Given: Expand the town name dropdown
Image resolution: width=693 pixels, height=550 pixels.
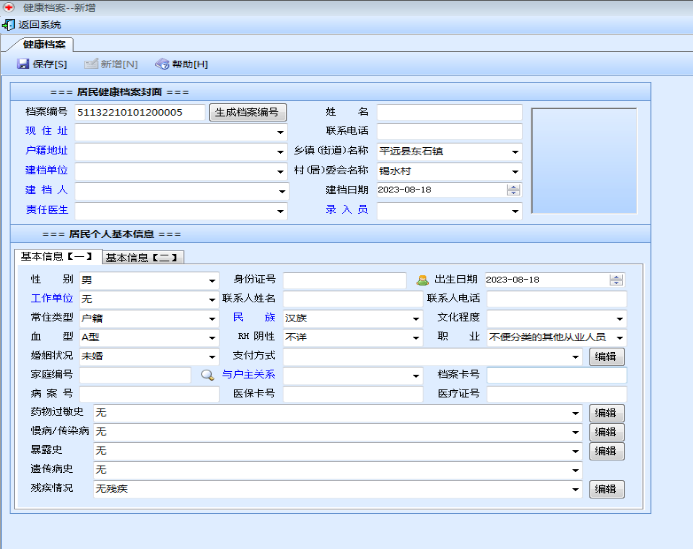Looking at the screenshot, I should [x=515, y=152].
